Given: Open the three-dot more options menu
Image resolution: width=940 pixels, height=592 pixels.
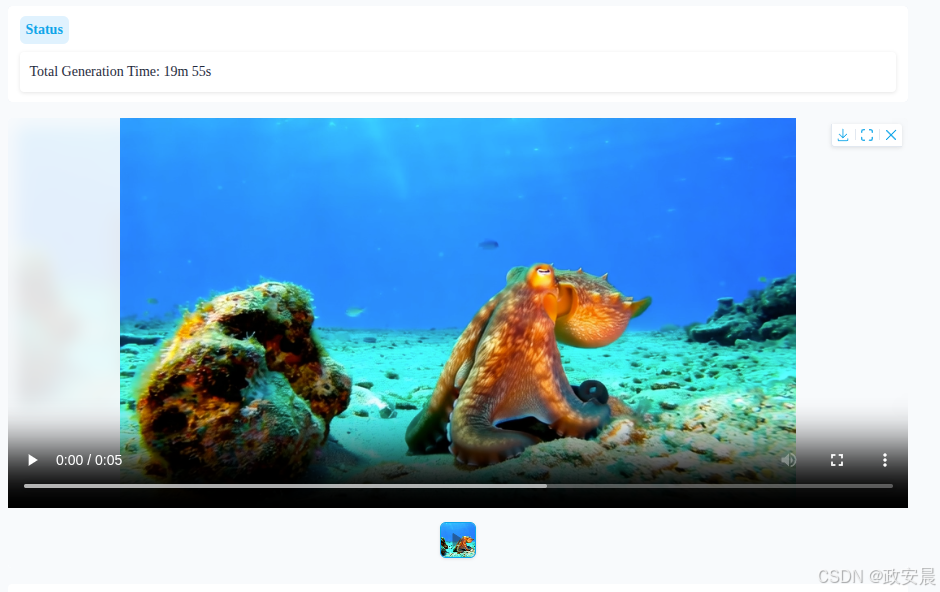Looking at the screenshot, I should [x=885, y=460].
